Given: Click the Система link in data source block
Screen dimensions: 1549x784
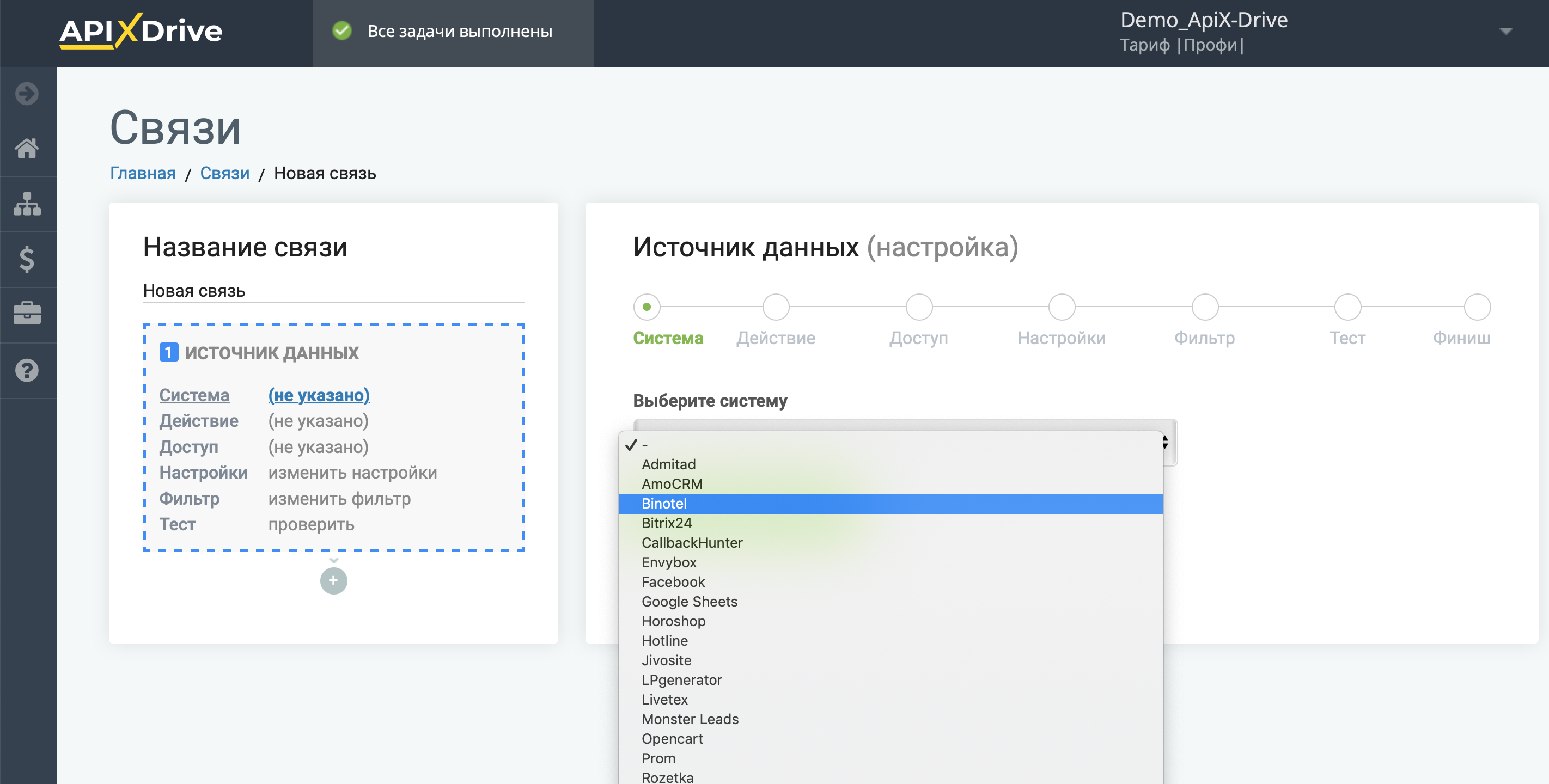Looking at the screenshot, I should point(194,395).
